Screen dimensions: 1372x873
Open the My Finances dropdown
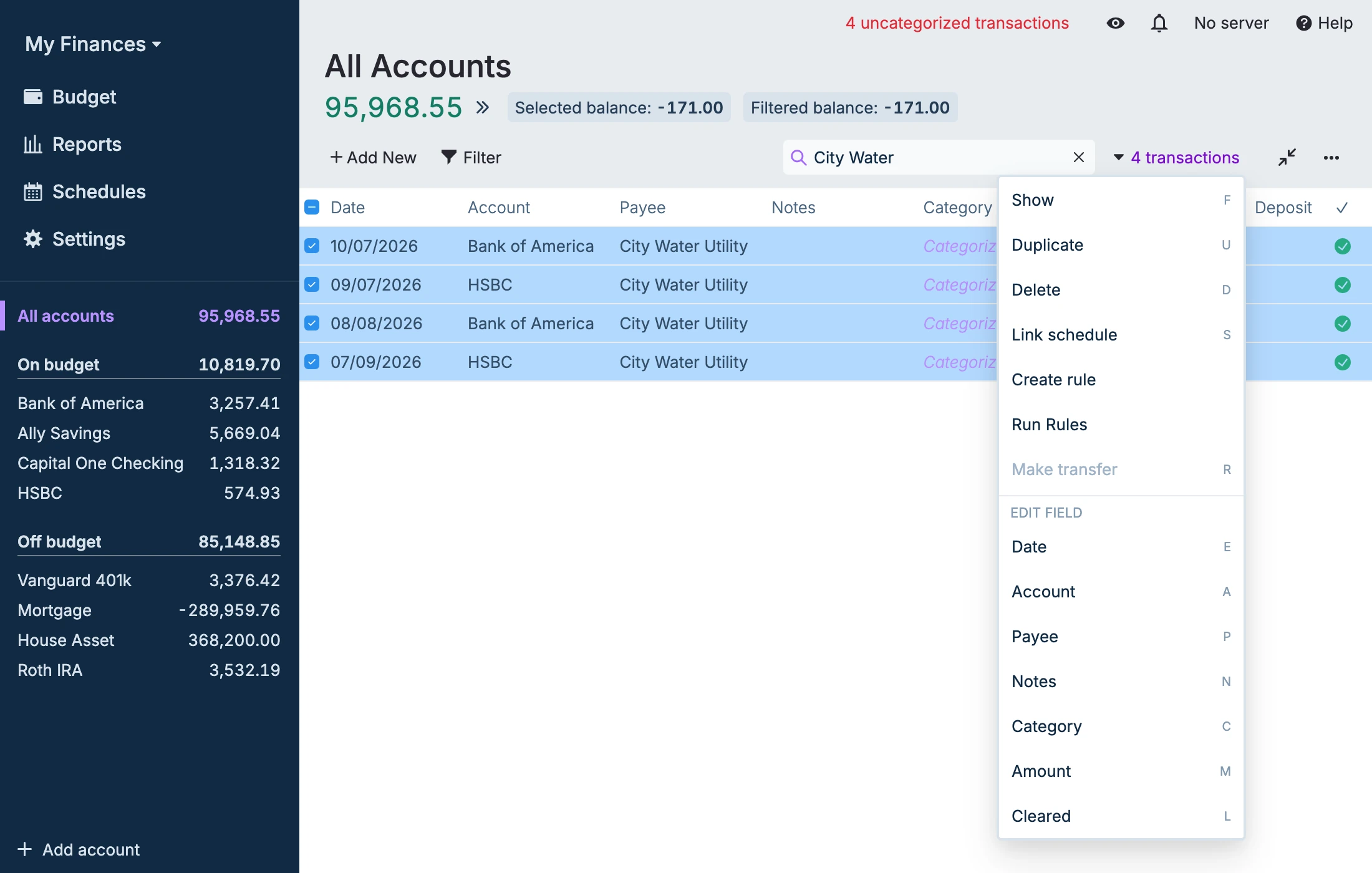pos(93,44)
